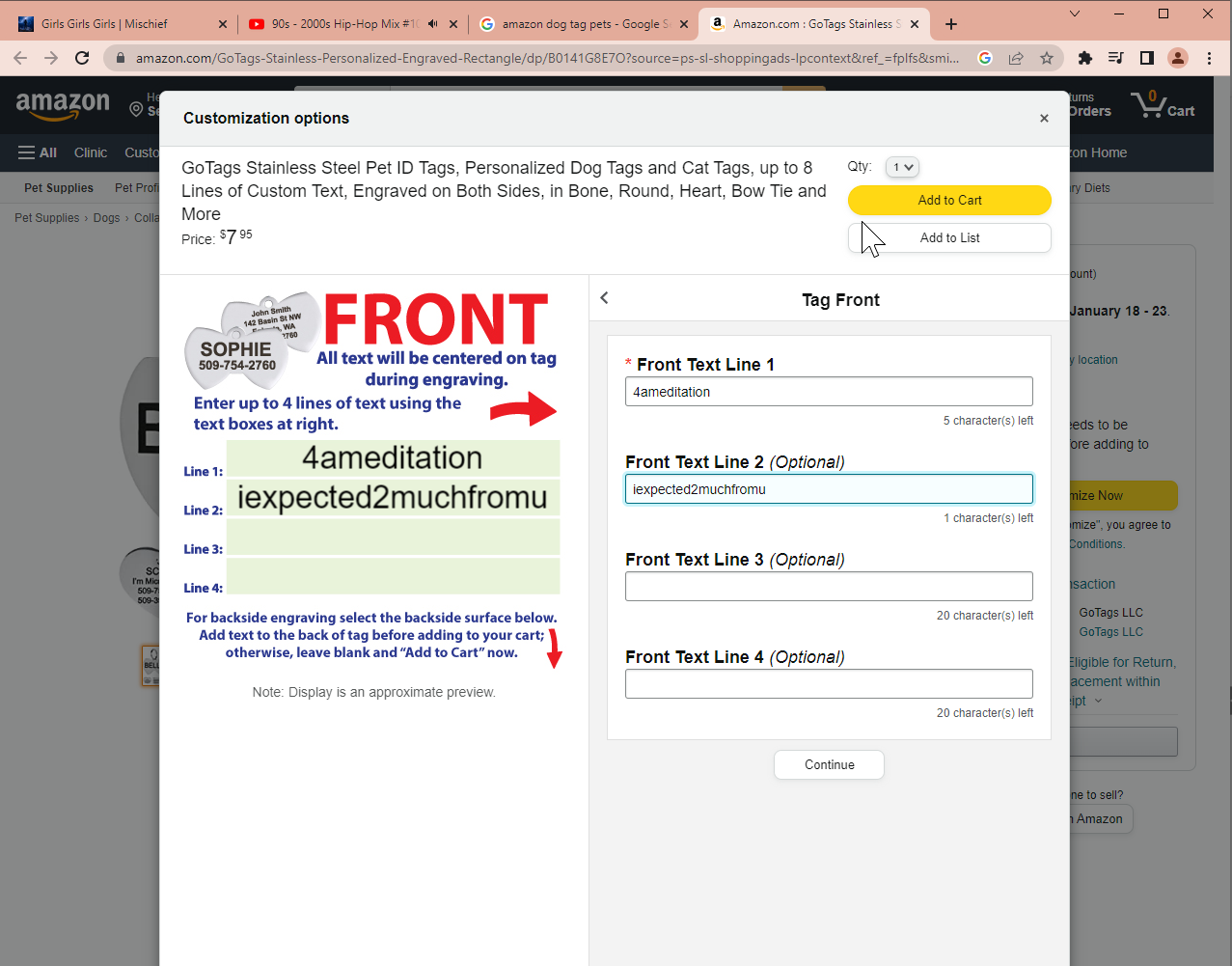Click the share page icon in address bar
Screen dimensions: 1232x966
click(1016, 58)
